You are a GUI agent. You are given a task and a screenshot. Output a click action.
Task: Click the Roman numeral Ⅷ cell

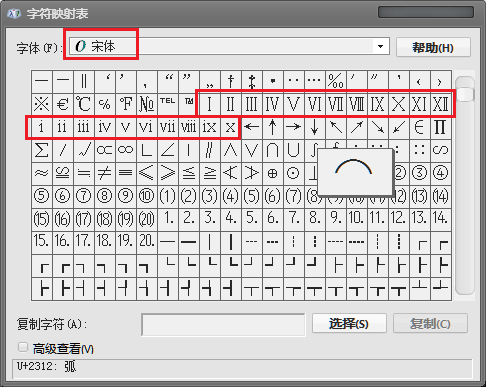coord(357,104)
